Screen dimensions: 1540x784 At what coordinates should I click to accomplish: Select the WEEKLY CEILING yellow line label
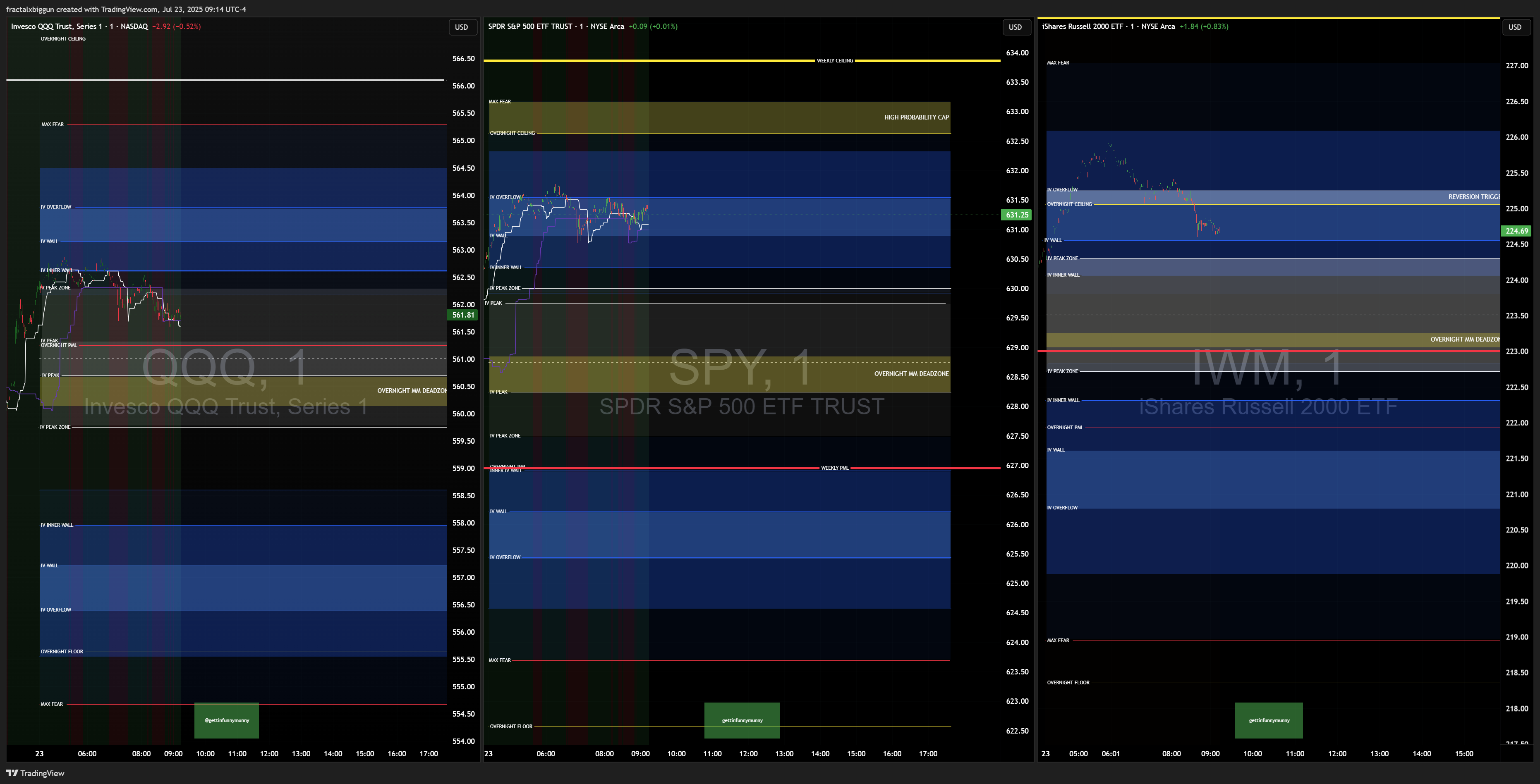click(x=835, y=60)
